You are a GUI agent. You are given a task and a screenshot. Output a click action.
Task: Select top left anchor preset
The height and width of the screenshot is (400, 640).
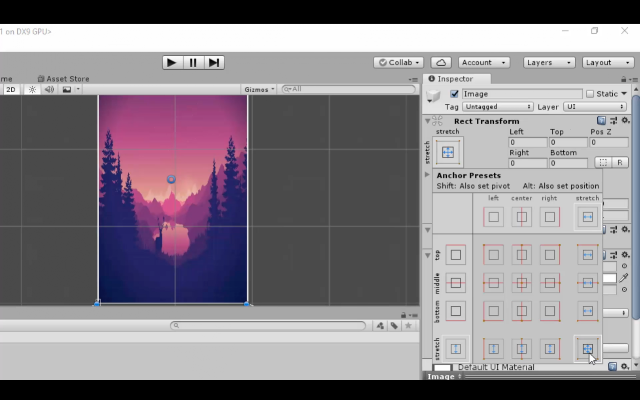click(x=493, y=255)
